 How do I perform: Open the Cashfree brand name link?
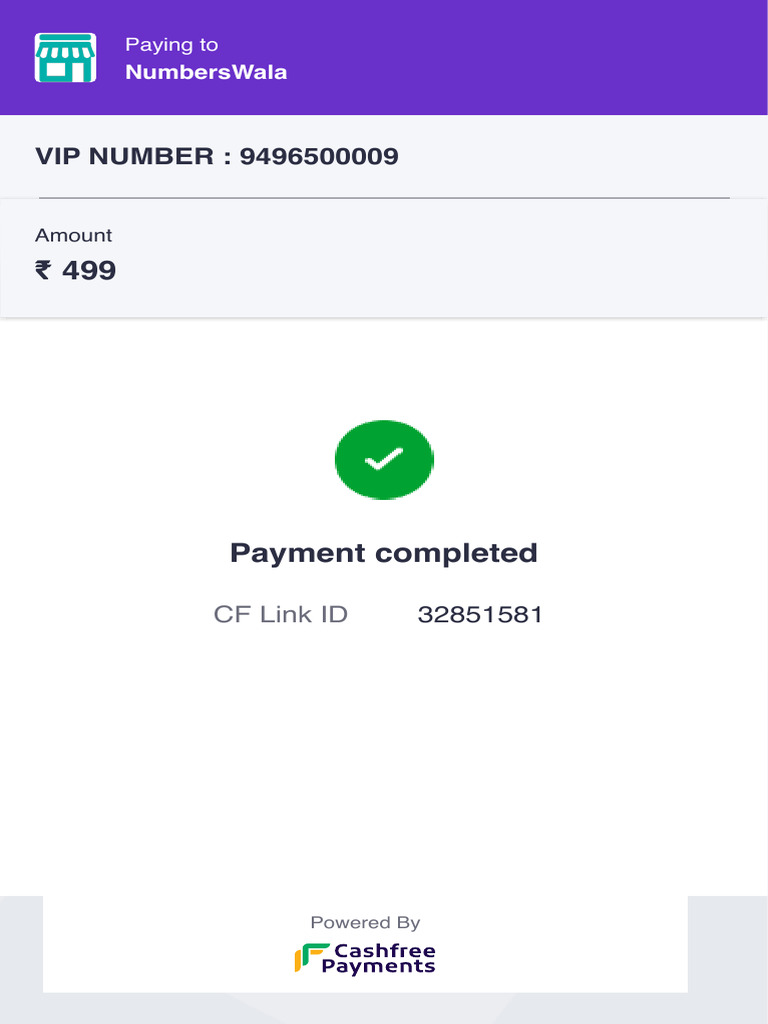point(385,950)
